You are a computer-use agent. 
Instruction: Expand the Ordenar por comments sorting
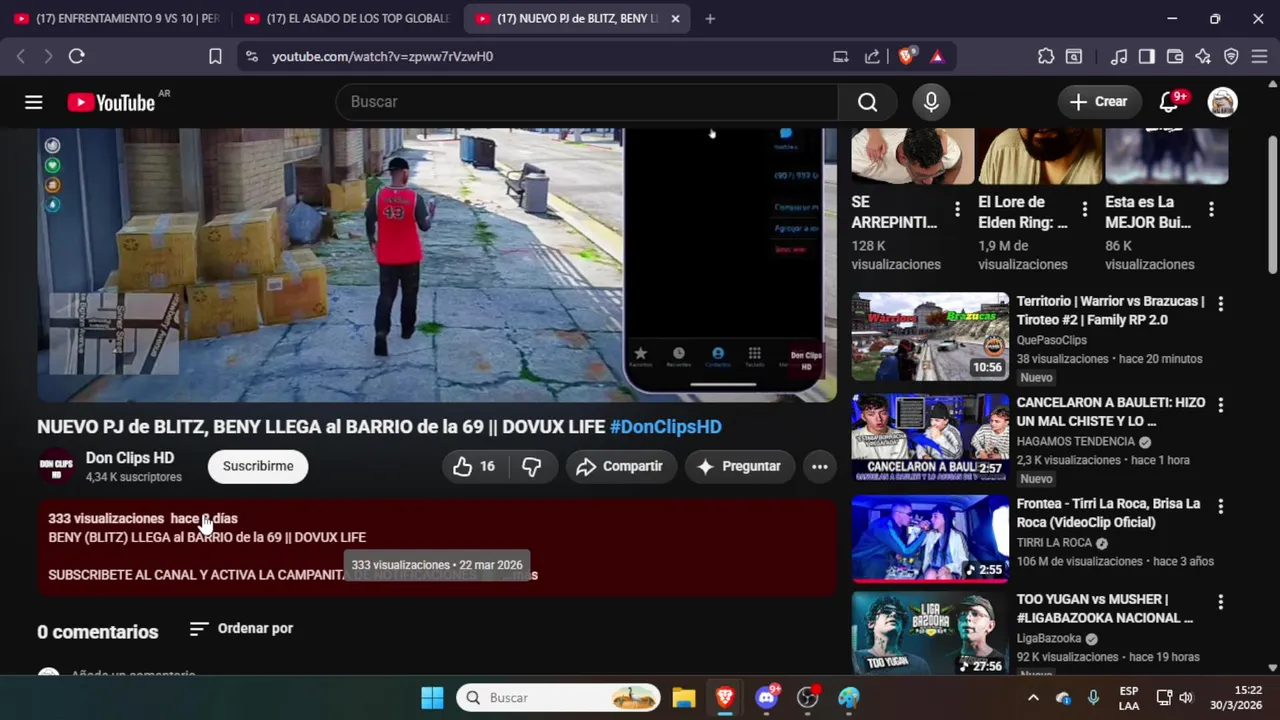(241, 629)
